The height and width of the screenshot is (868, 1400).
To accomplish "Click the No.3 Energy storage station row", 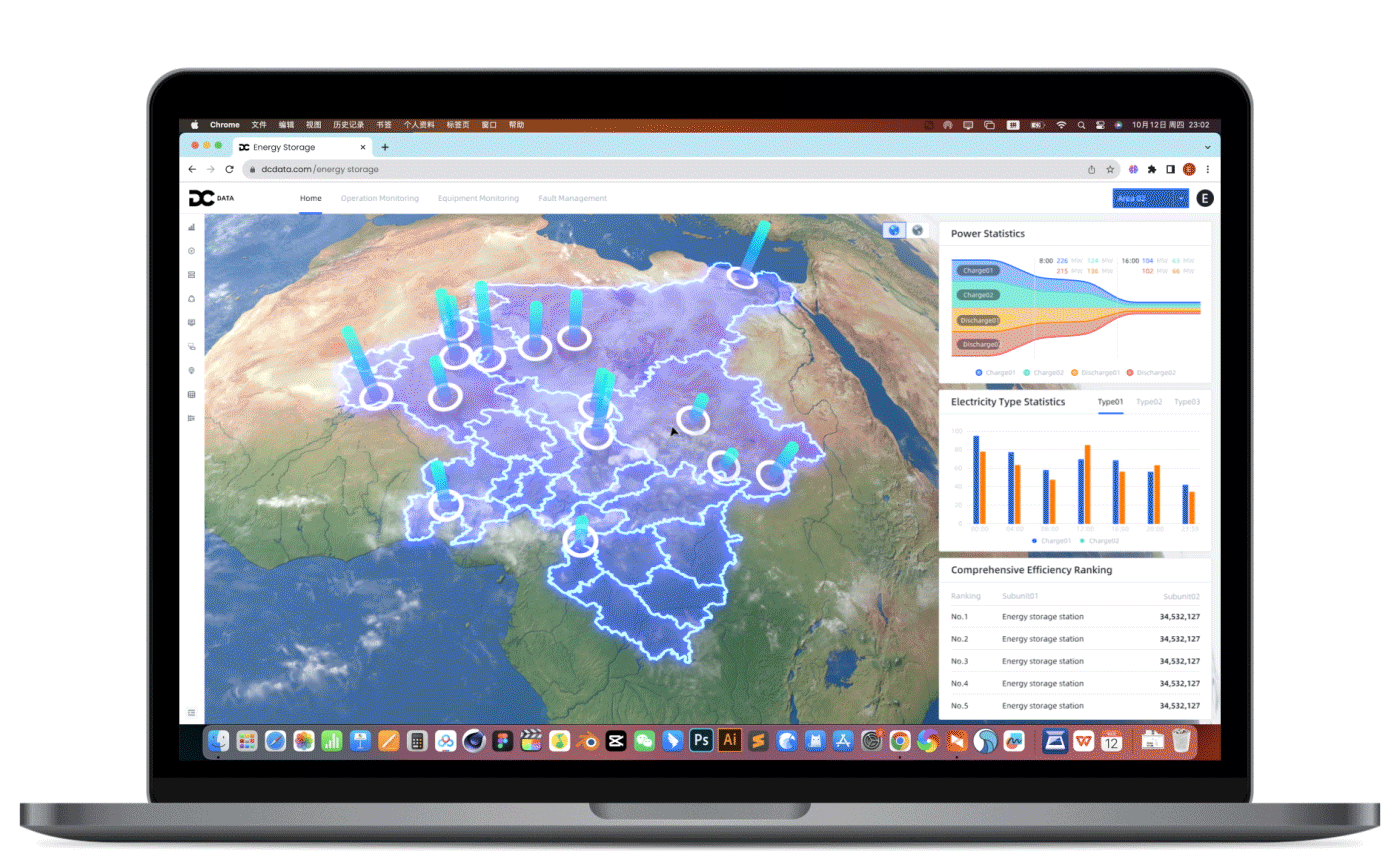I will (1075, 661).
